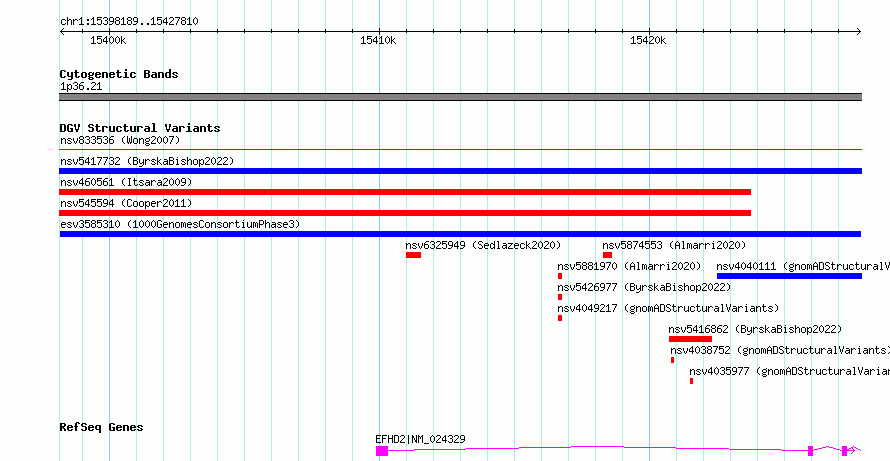The width and height of the screenshot is (890, 461).
Task: Open the nsv460561 (Itsara2009) label
Action: 126,182
